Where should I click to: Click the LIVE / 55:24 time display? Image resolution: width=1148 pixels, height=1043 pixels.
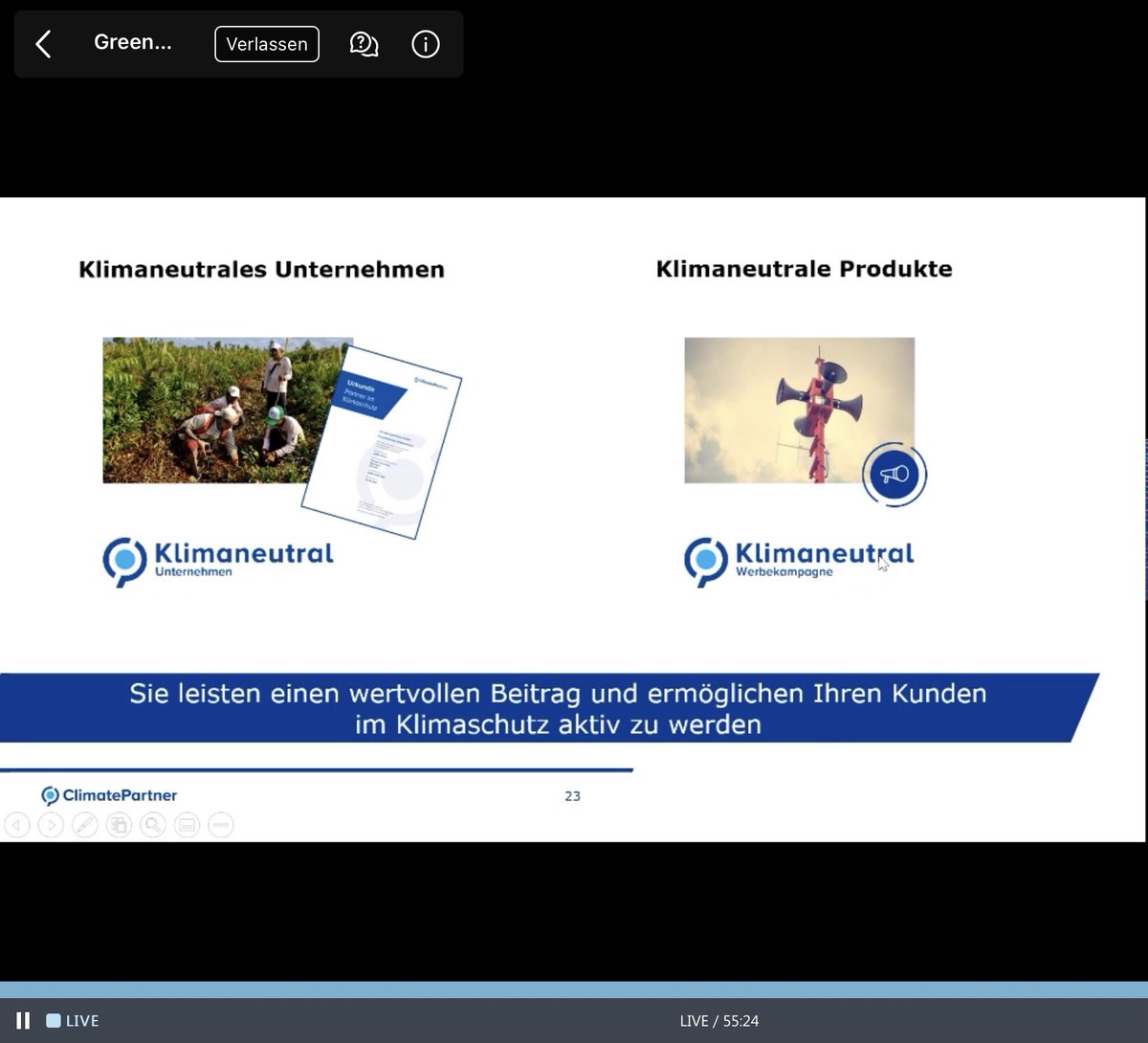pos(719,1021)
